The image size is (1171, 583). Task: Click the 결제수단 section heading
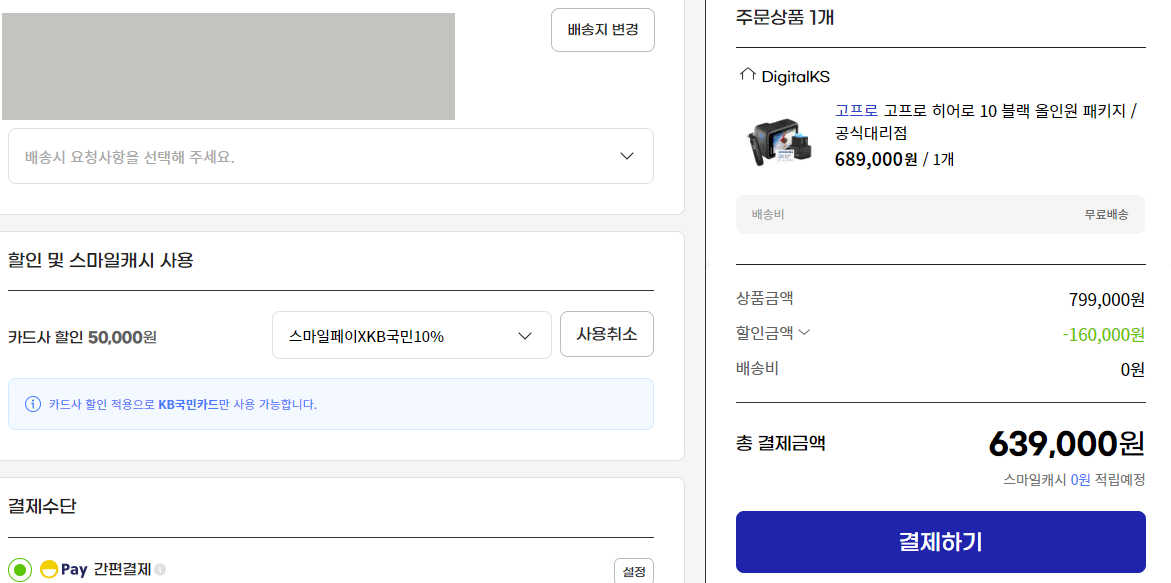pos(42,506)
